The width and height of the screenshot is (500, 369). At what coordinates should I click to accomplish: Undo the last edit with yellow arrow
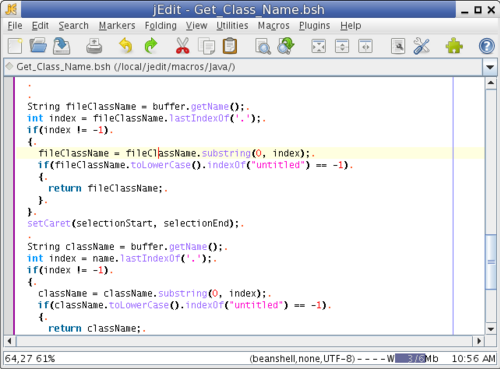click(126, 46)
